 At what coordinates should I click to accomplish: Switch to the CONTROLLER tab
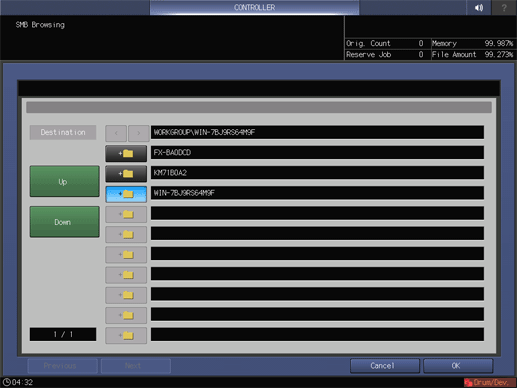tap(254, 7)
